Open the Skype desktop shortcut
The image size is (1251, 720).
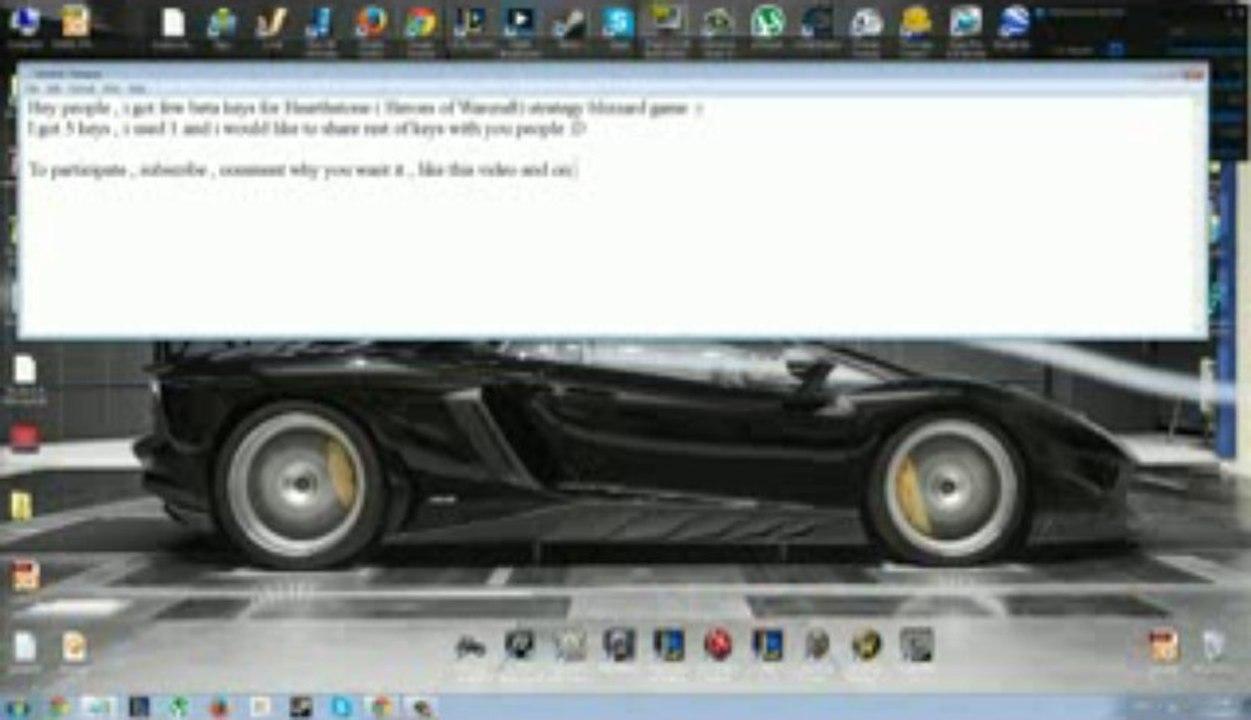pos(618,23)
